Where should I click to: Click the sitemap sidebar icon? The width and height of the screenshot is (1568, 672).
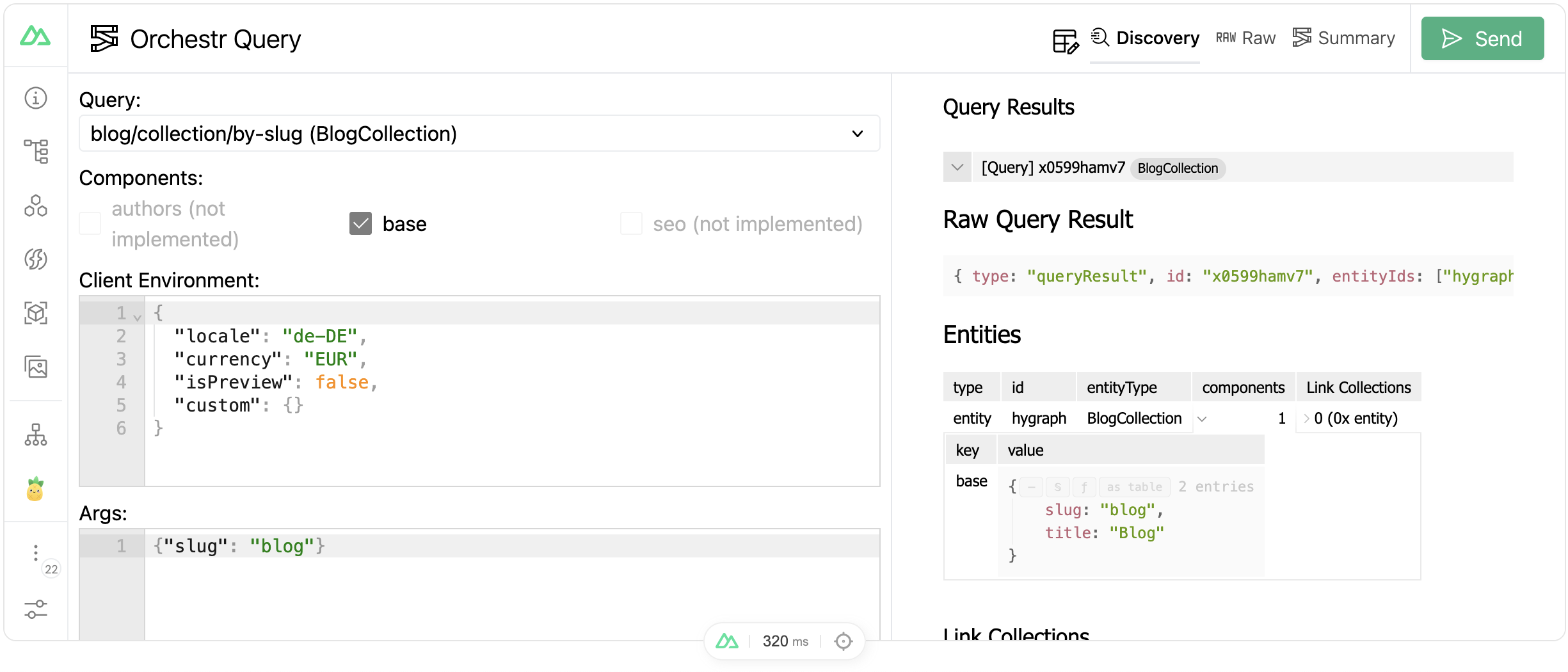pyautogui.click(x=35, y=436)
